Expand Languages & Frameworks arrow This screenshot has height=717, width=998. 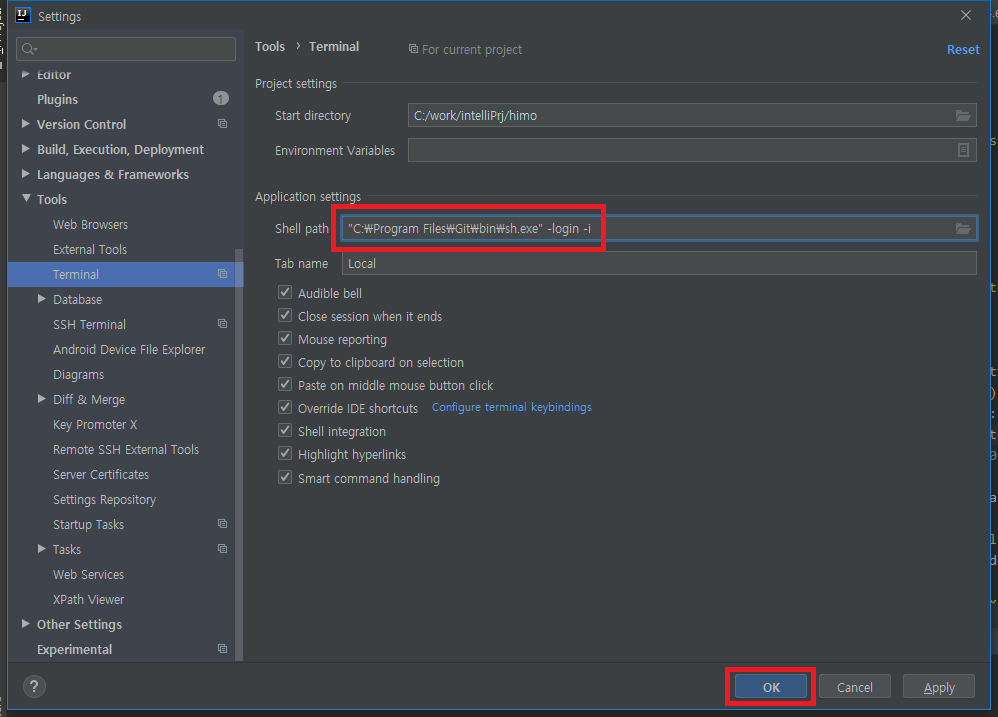coord(25,174)
